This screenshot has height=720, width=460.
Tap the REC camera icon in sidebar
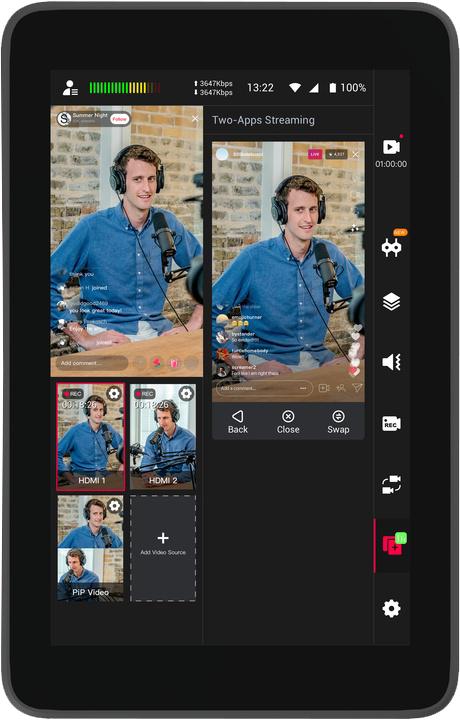point(392,423)
